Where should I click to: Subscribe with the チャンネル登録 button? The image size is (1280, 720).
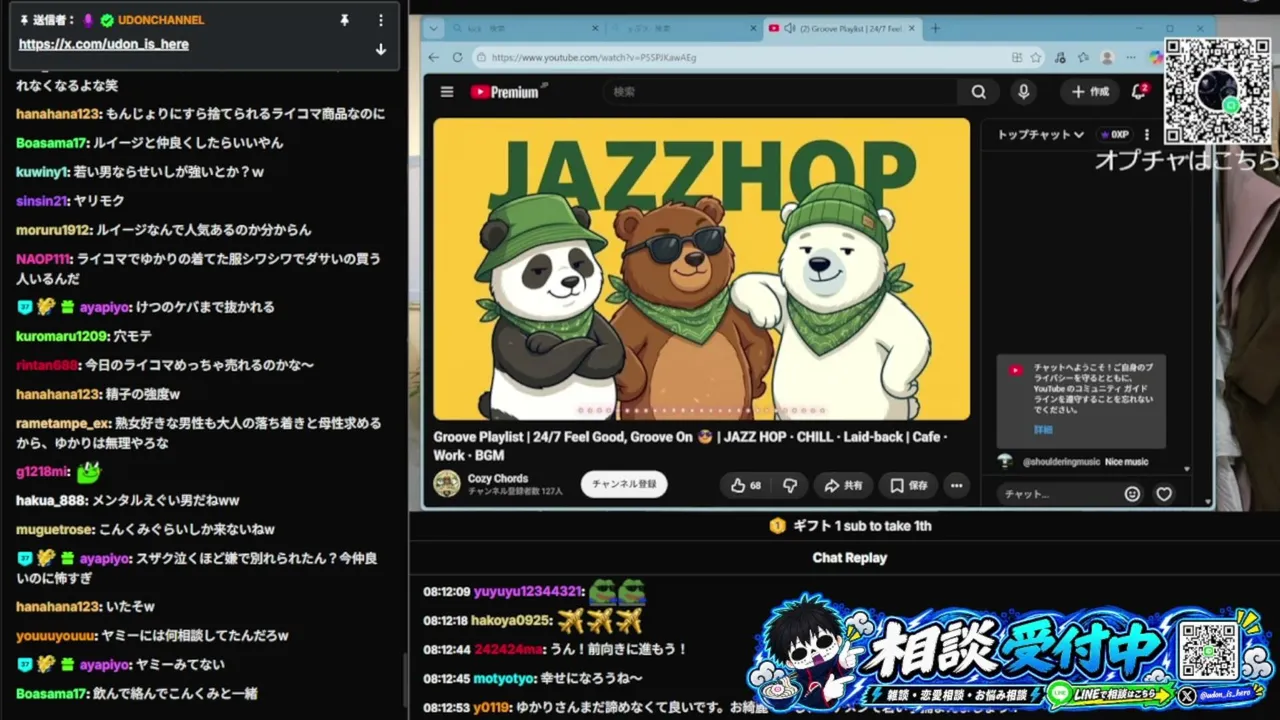click(624, 484)
